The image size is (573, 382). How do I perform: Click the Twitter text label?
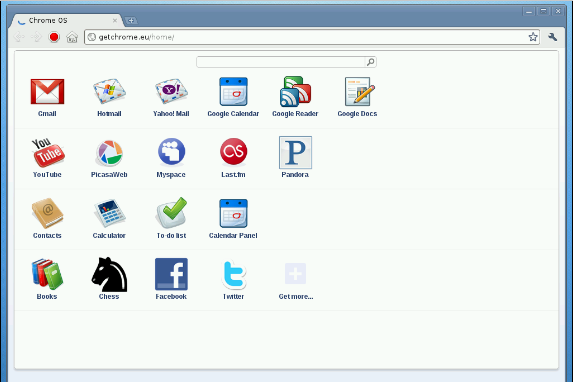tap(234, 296)
